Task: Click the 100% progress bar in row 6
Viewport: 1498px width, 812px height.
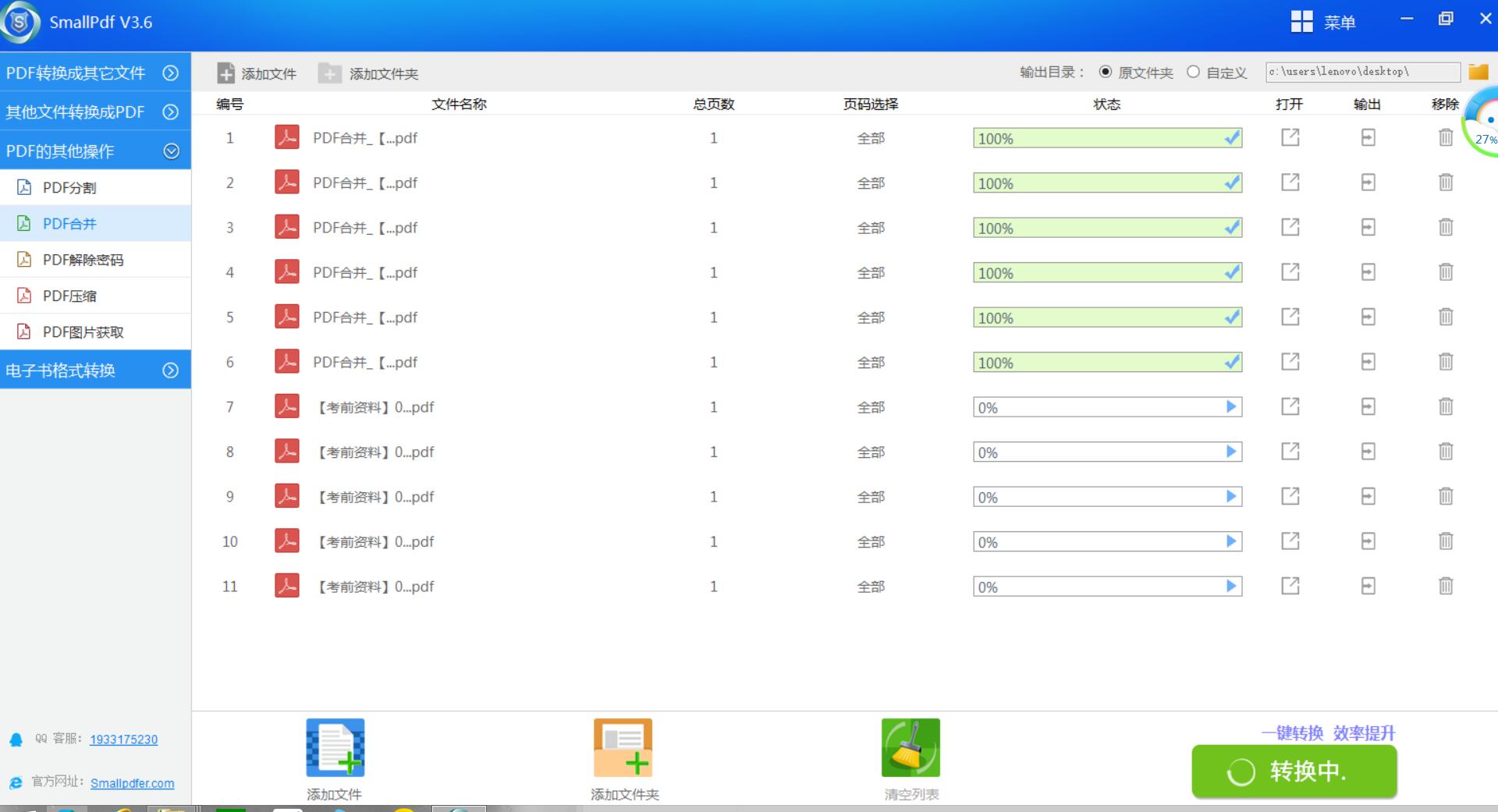Action: (x=1107, y=362)
